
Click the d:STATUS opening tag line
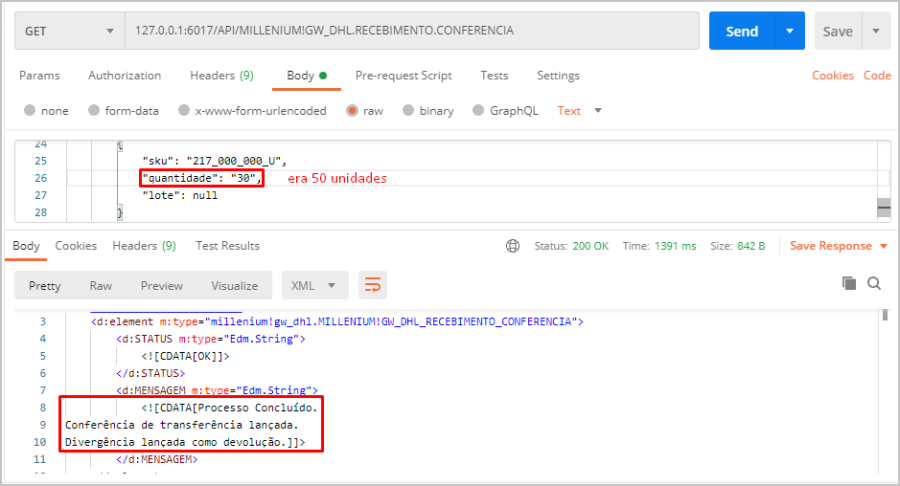(x=211, y=339)
